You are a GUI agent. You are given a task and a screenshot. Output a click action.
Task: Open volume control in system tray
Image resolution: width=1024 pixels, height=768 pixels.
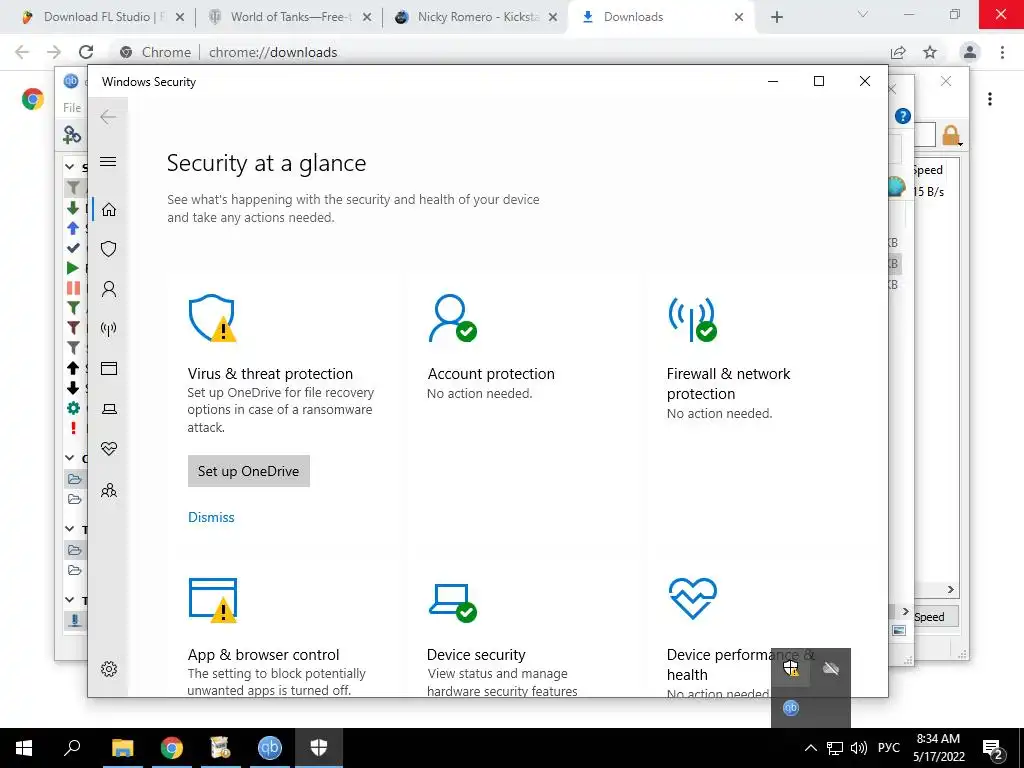pyautogui.click(x=858, y=748)
